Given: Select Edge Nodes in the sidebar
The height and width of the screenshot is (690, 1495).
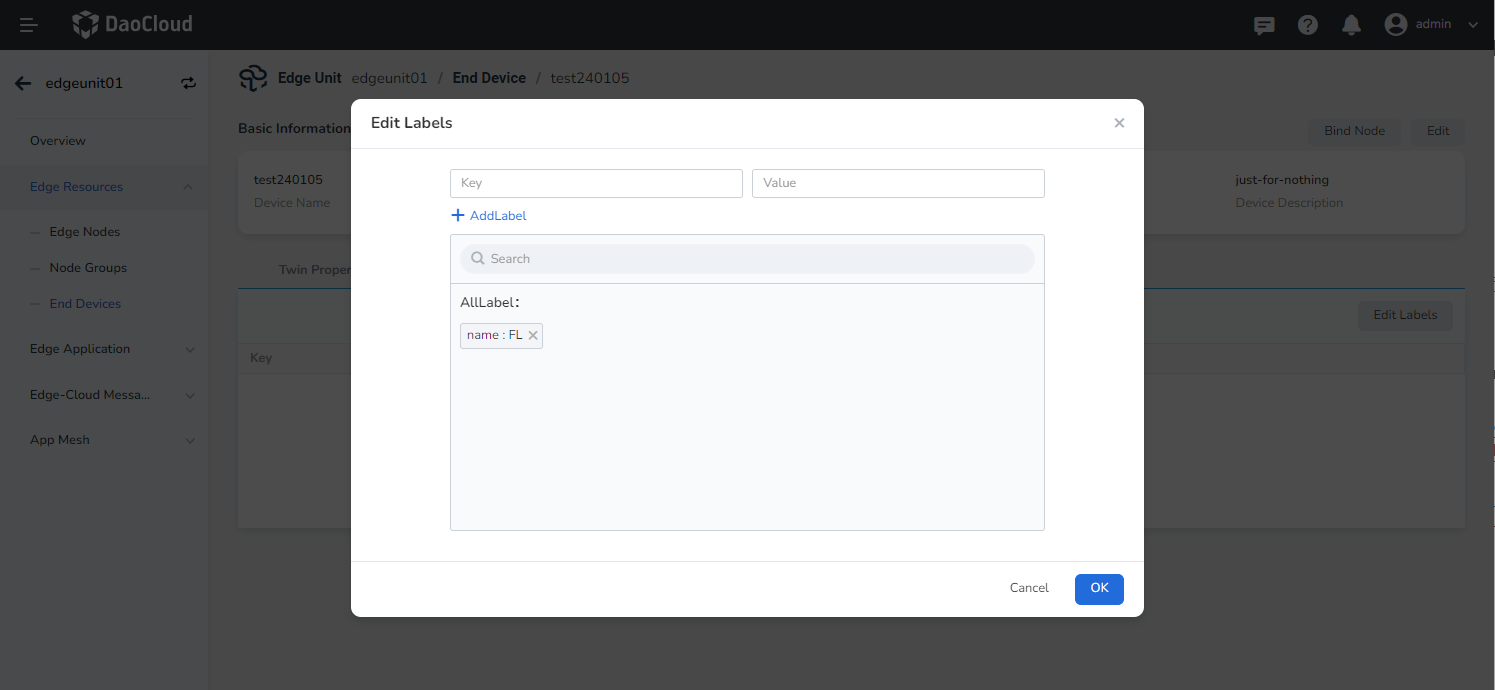Looking at the screenshot, I should pyautogui.click(x=85, y=232).
